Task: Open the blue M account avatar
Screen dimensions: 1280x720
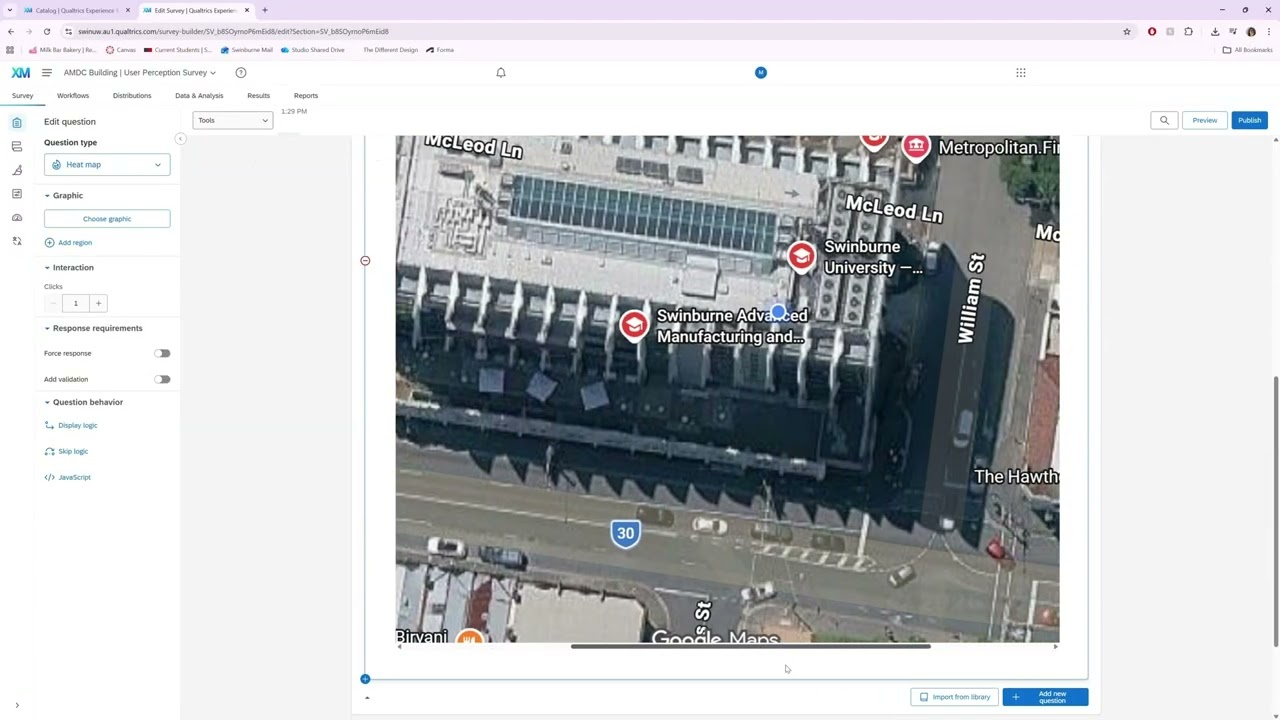Action: click(x=761, y=73)
